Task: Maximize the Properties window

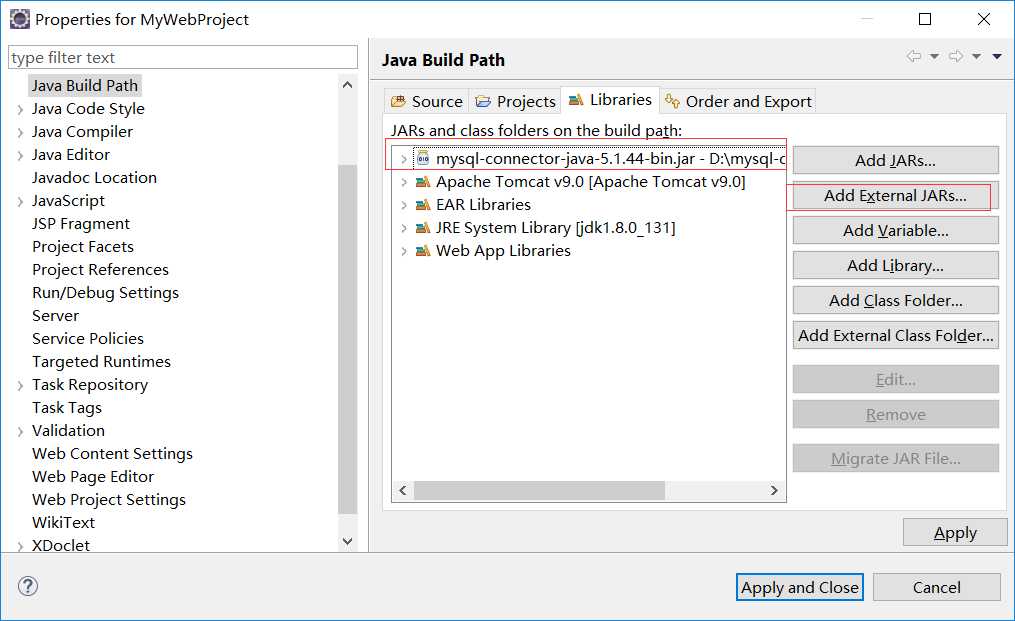Action: (x=925, y=19)
